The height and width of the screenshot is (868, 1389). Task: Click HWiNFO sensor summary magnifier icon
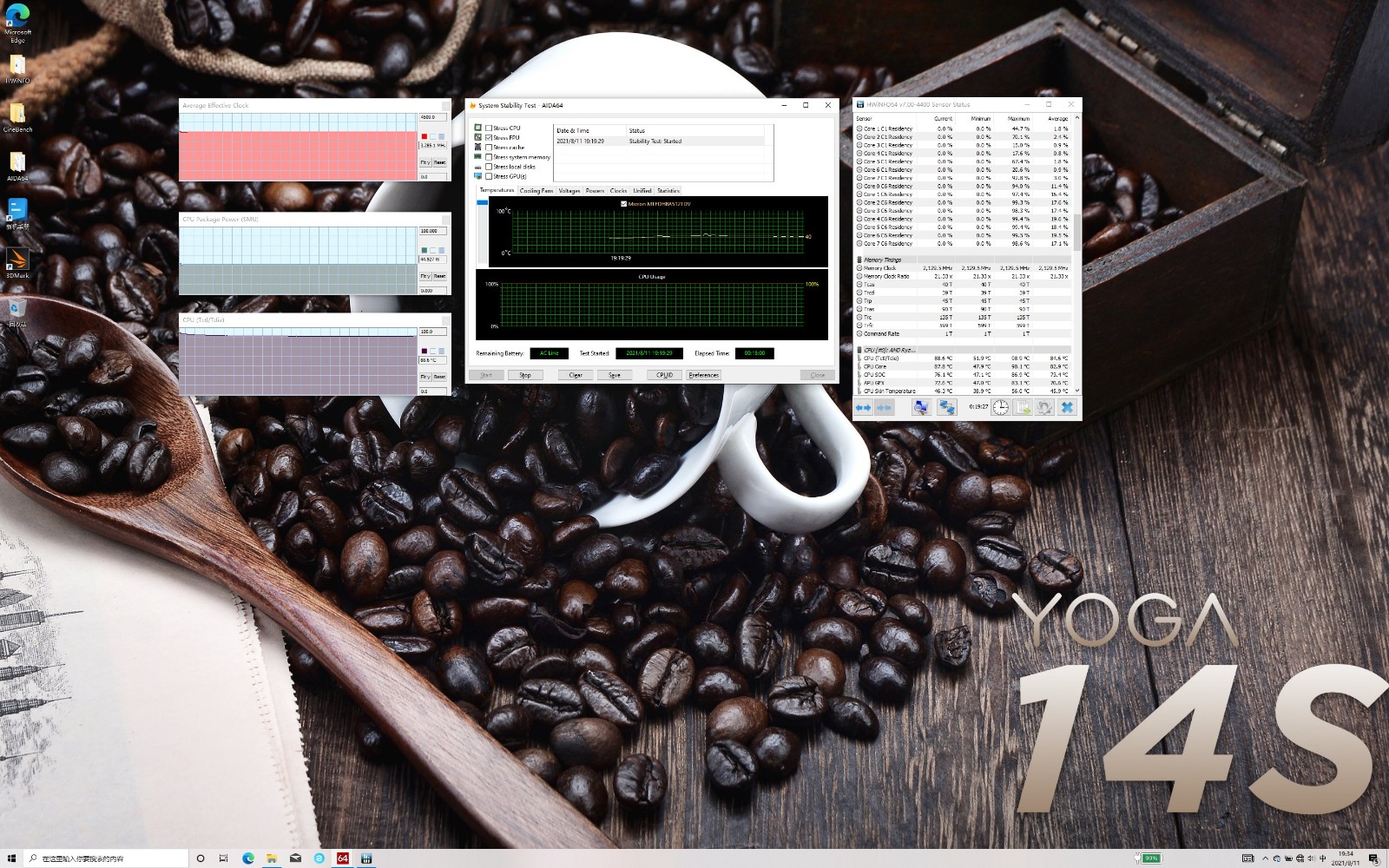(x=920, y=407)
